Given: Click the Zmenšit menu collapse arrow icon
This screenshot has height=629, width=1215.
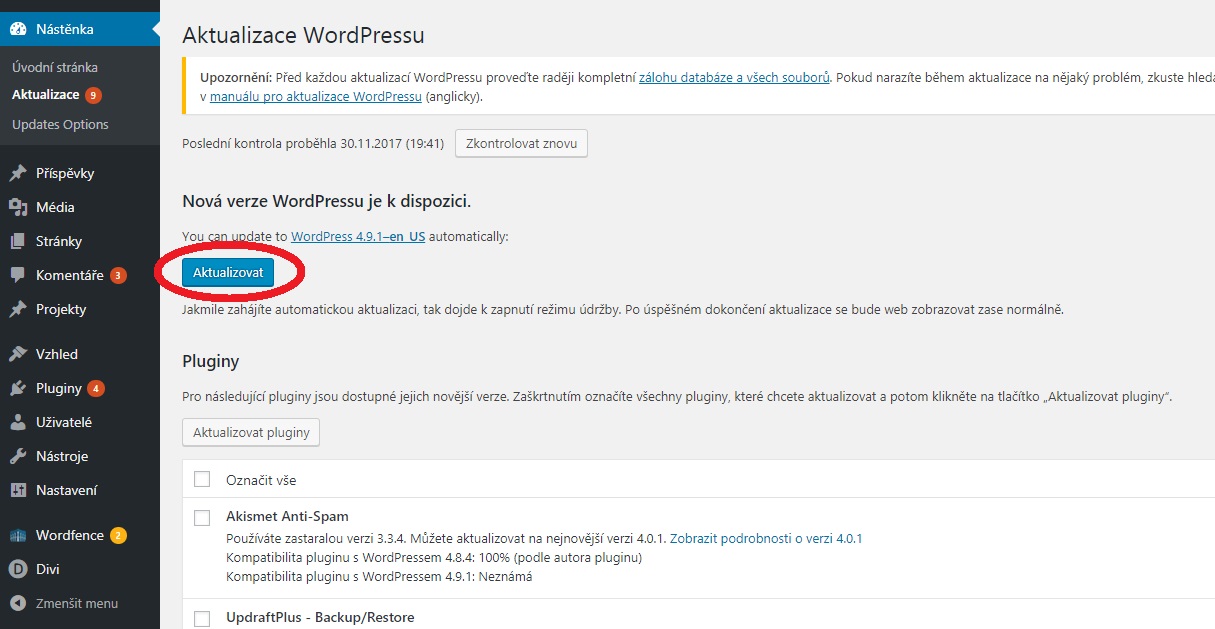Looking at the screenshot, I should (18, 603).
